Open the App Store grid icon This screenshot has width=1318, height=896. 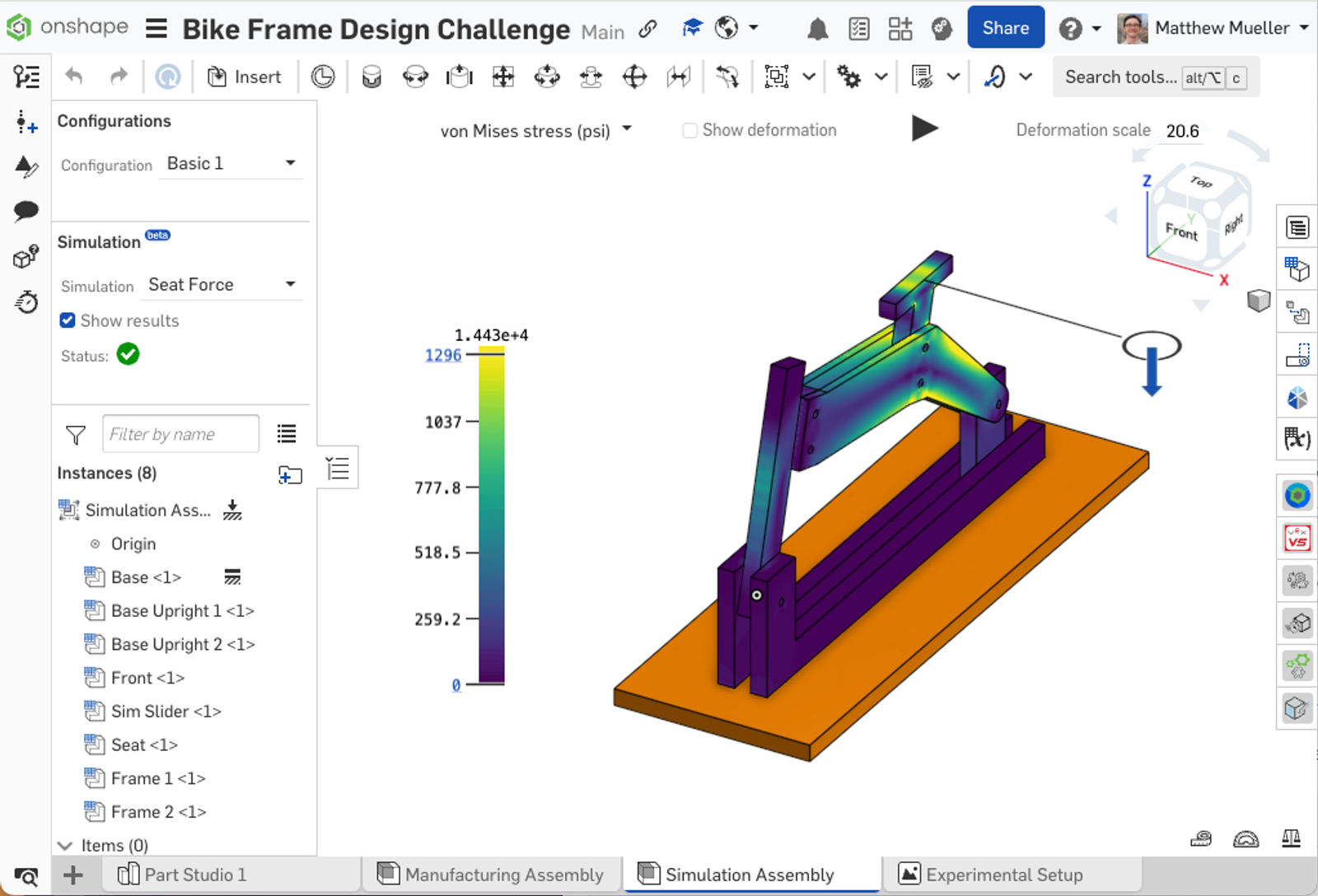(x=900, y=30)
